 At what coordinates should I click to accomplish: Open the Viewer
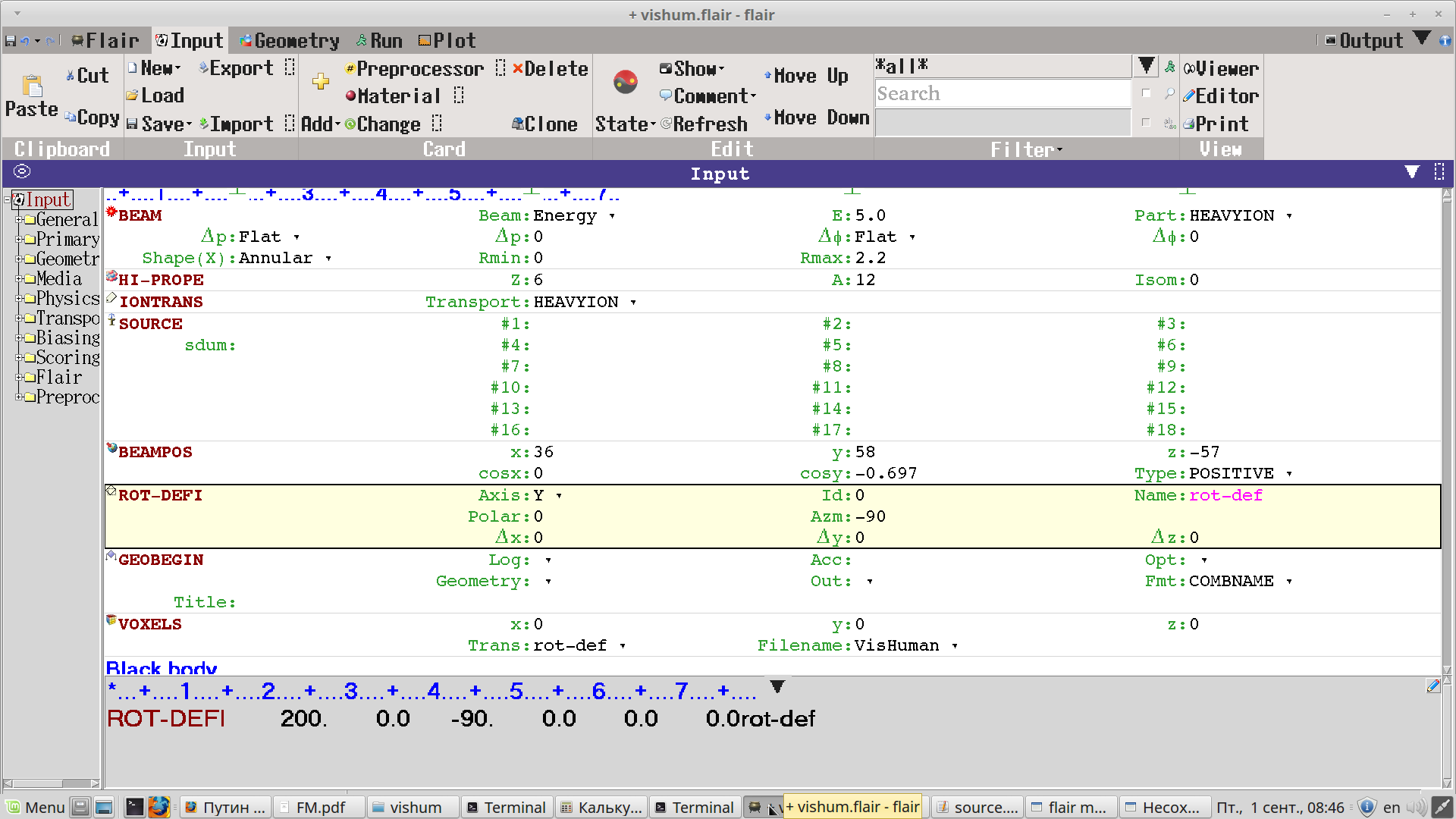coord(1222,69)
